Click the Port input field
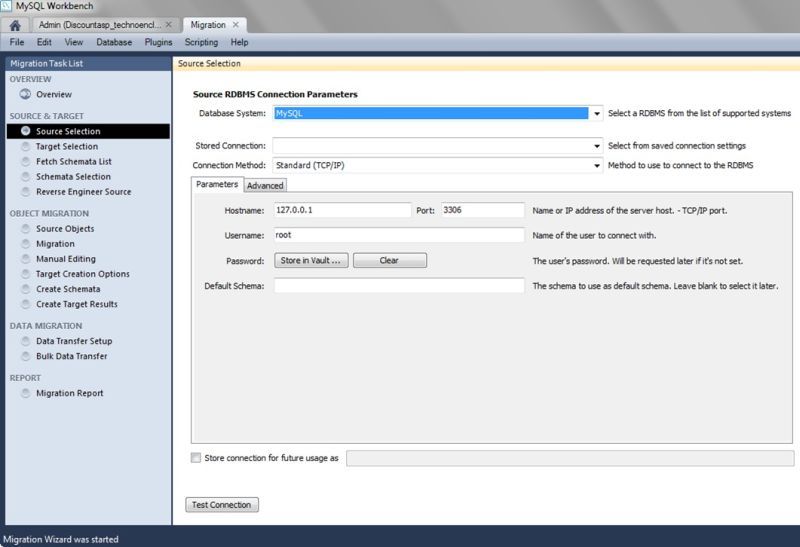 (483, 210)
